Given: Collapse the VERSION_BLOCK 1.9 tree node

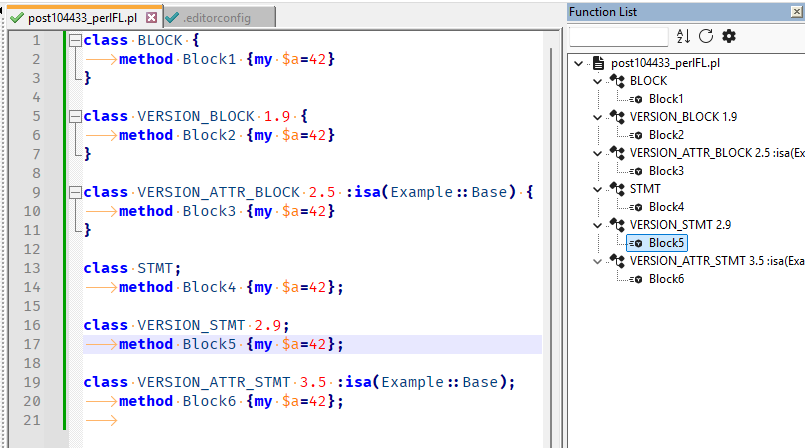Looking at the screenshot, I should [x=598, y=117].
